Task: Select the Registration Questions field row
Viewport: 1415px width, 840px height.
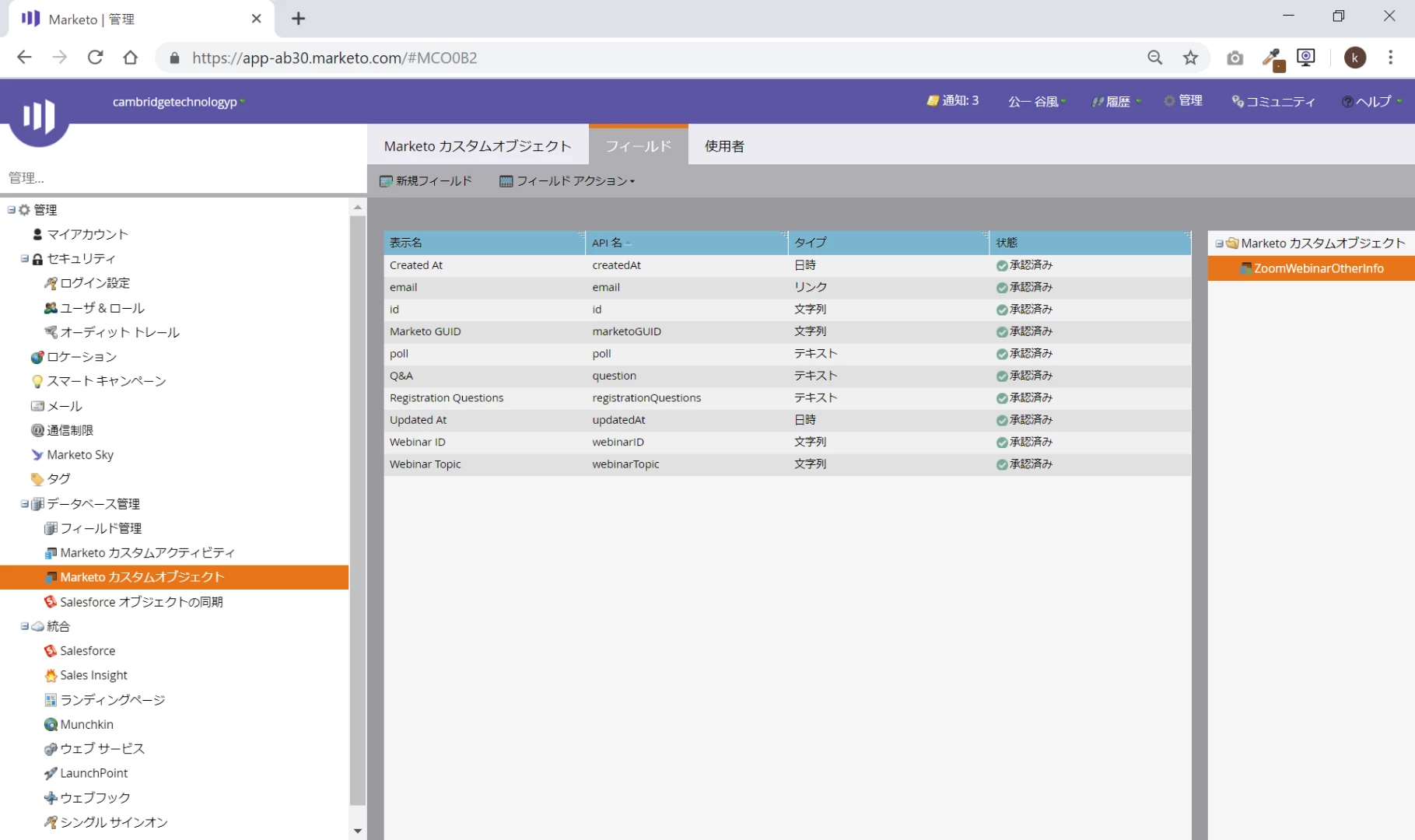Action: pos(787,398)
